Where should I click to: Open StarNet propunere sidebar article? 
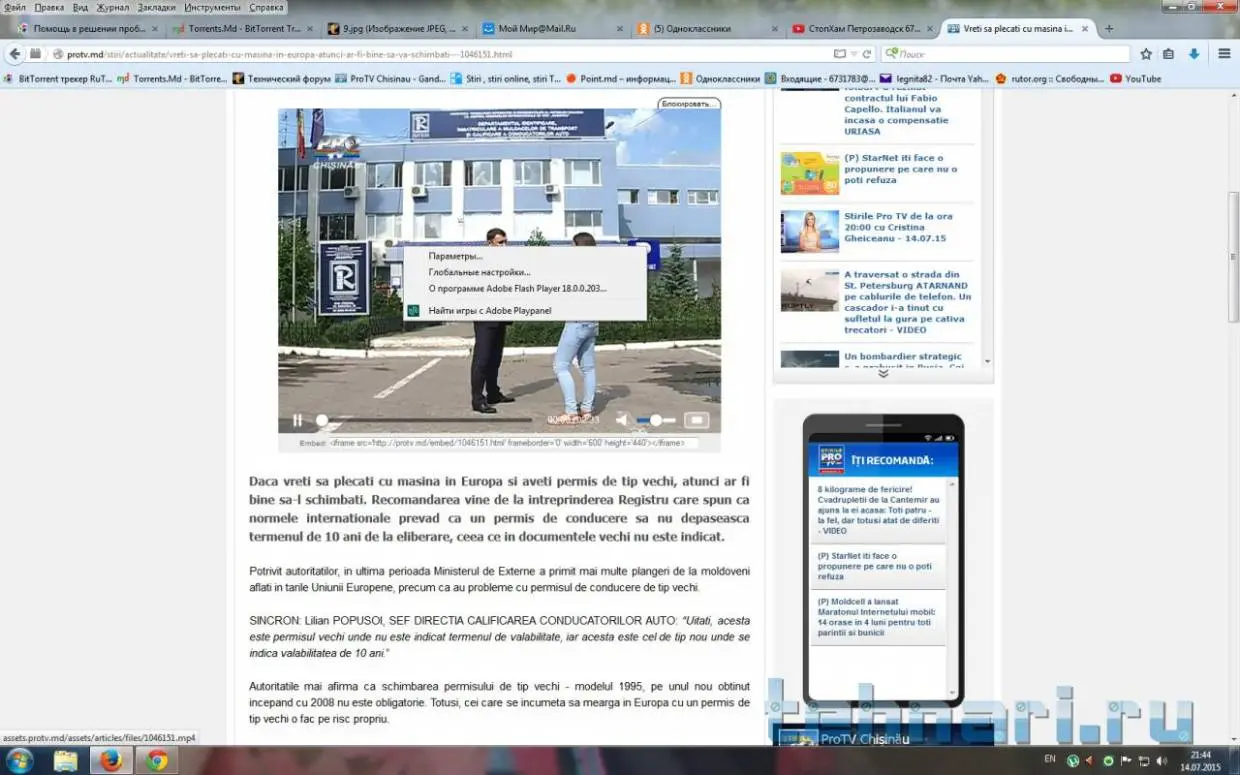[900, 169]
